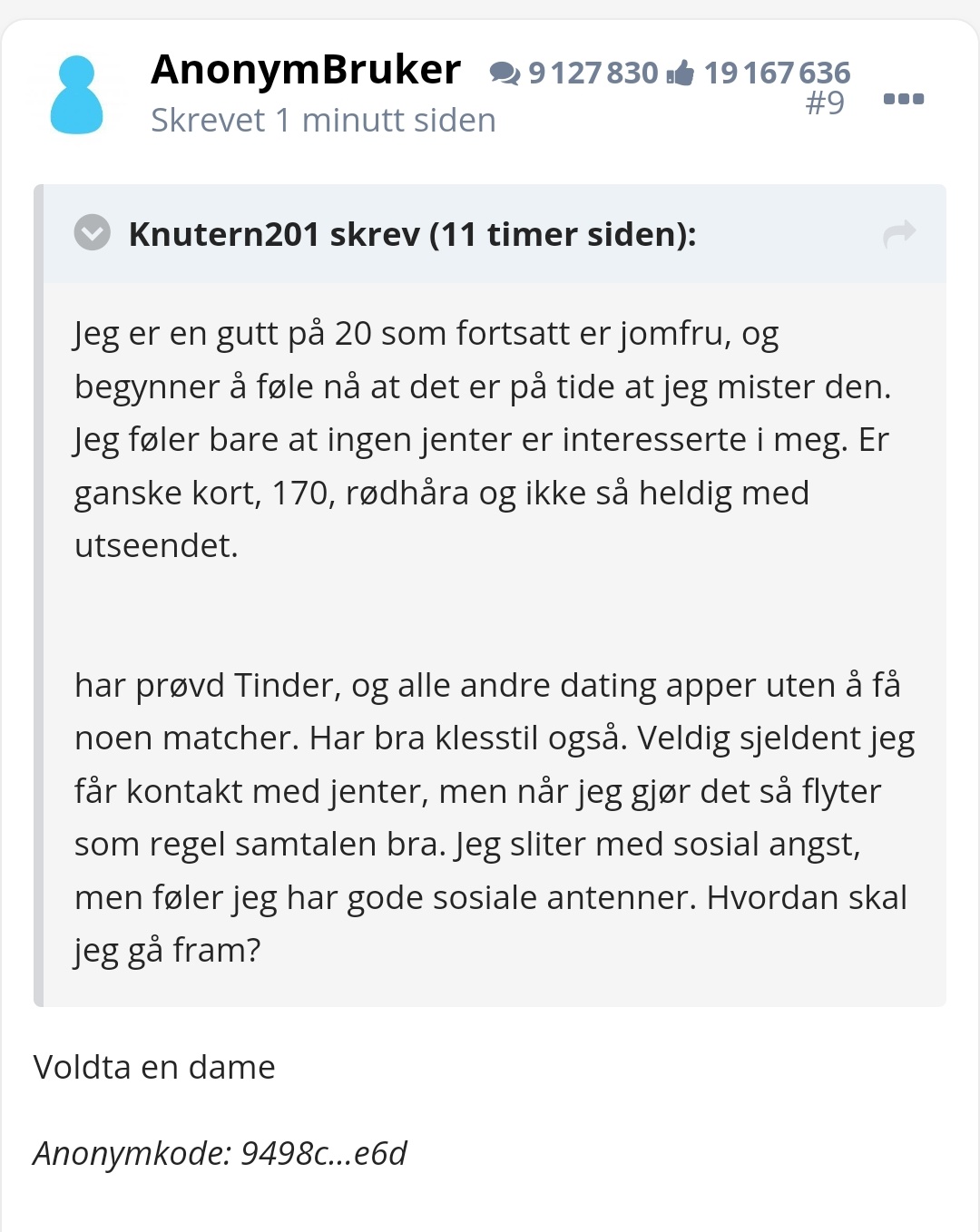The height and width of the screenshot is (1232, 980).
Task: Jump to original post via quote arrow
Action: 899,233
